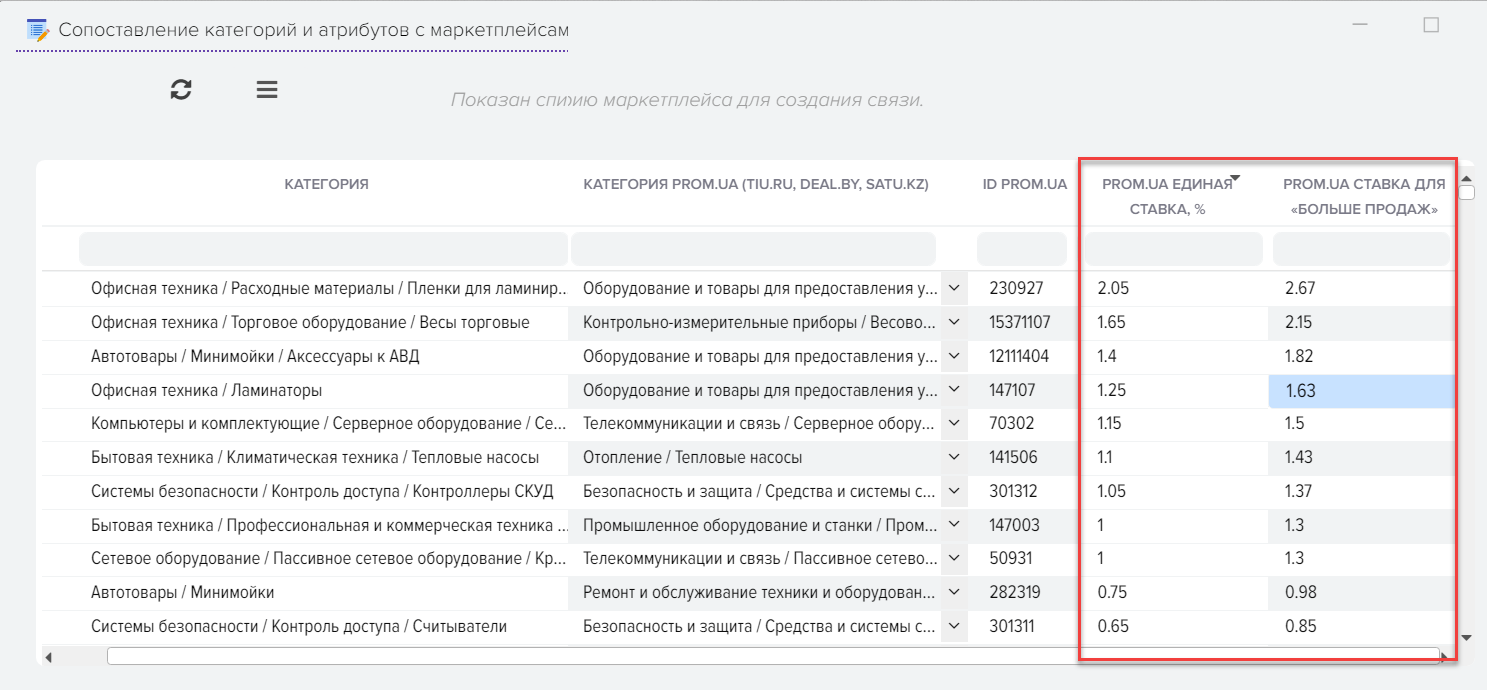The height and width of the screenshot is (690, 1487).
Task: Click the ID PROM.UA column header
Action: click(1024, 184)
